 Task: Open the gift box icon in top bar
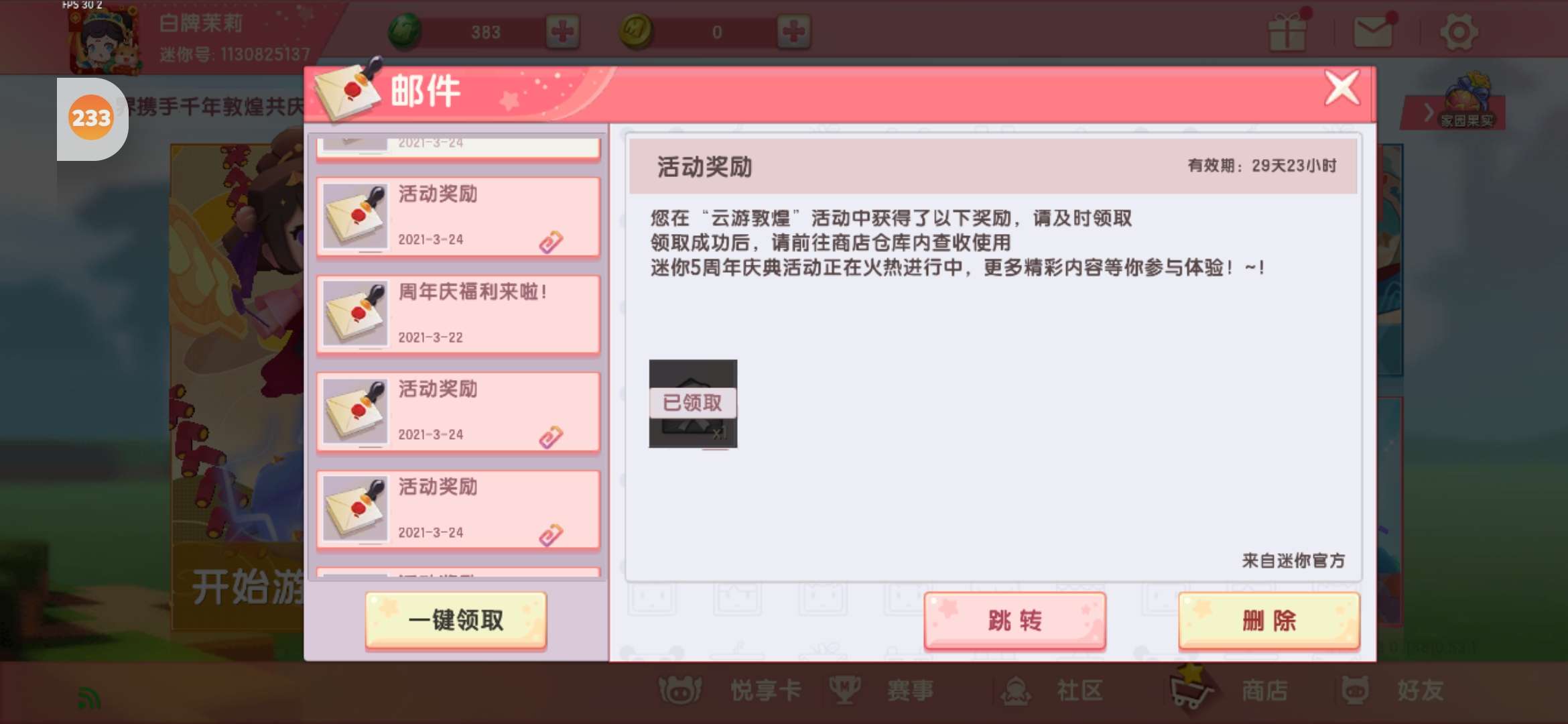(x=1288, y=32)
